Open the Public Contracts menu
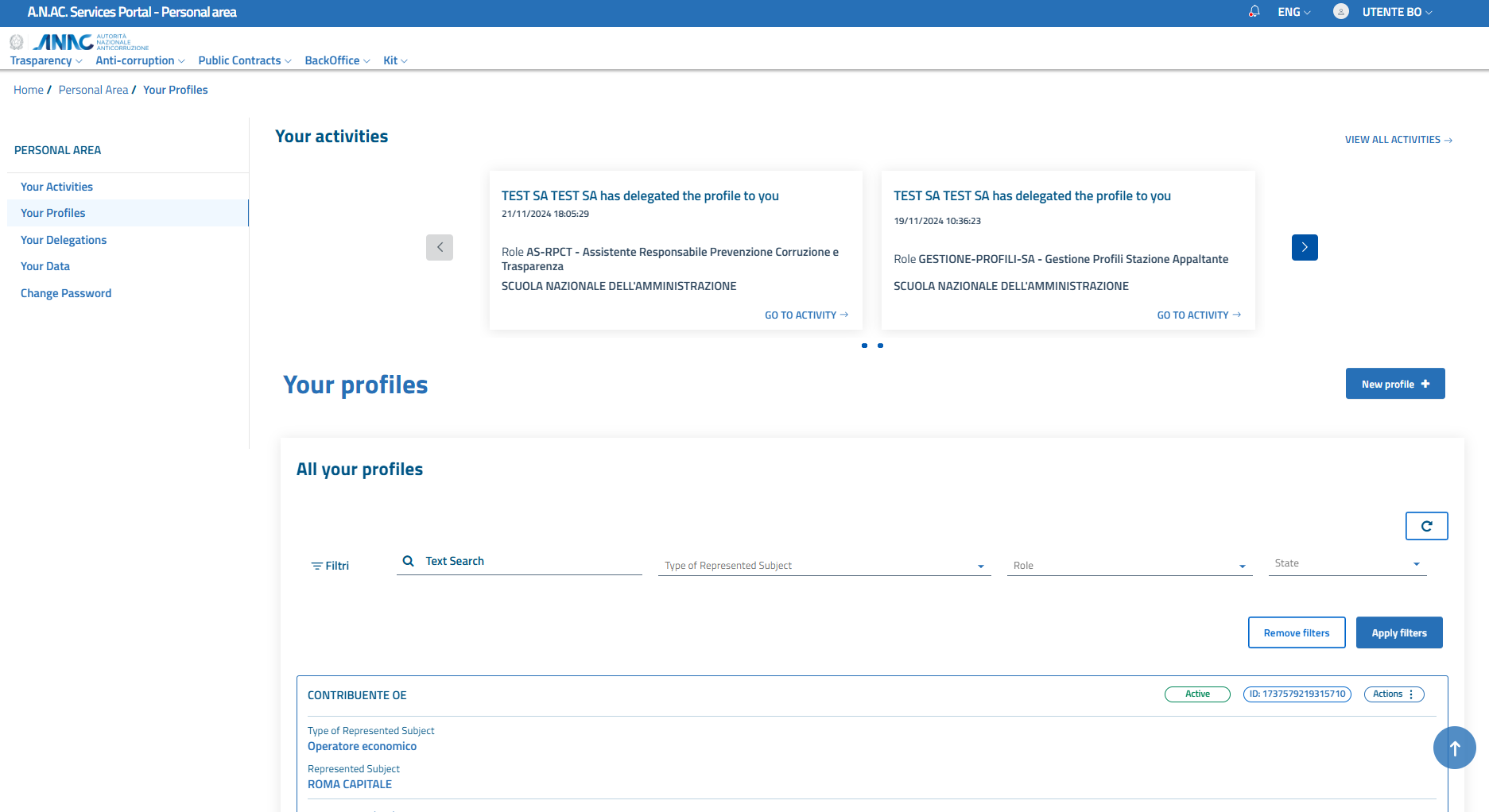 click(x=244, y=60)
